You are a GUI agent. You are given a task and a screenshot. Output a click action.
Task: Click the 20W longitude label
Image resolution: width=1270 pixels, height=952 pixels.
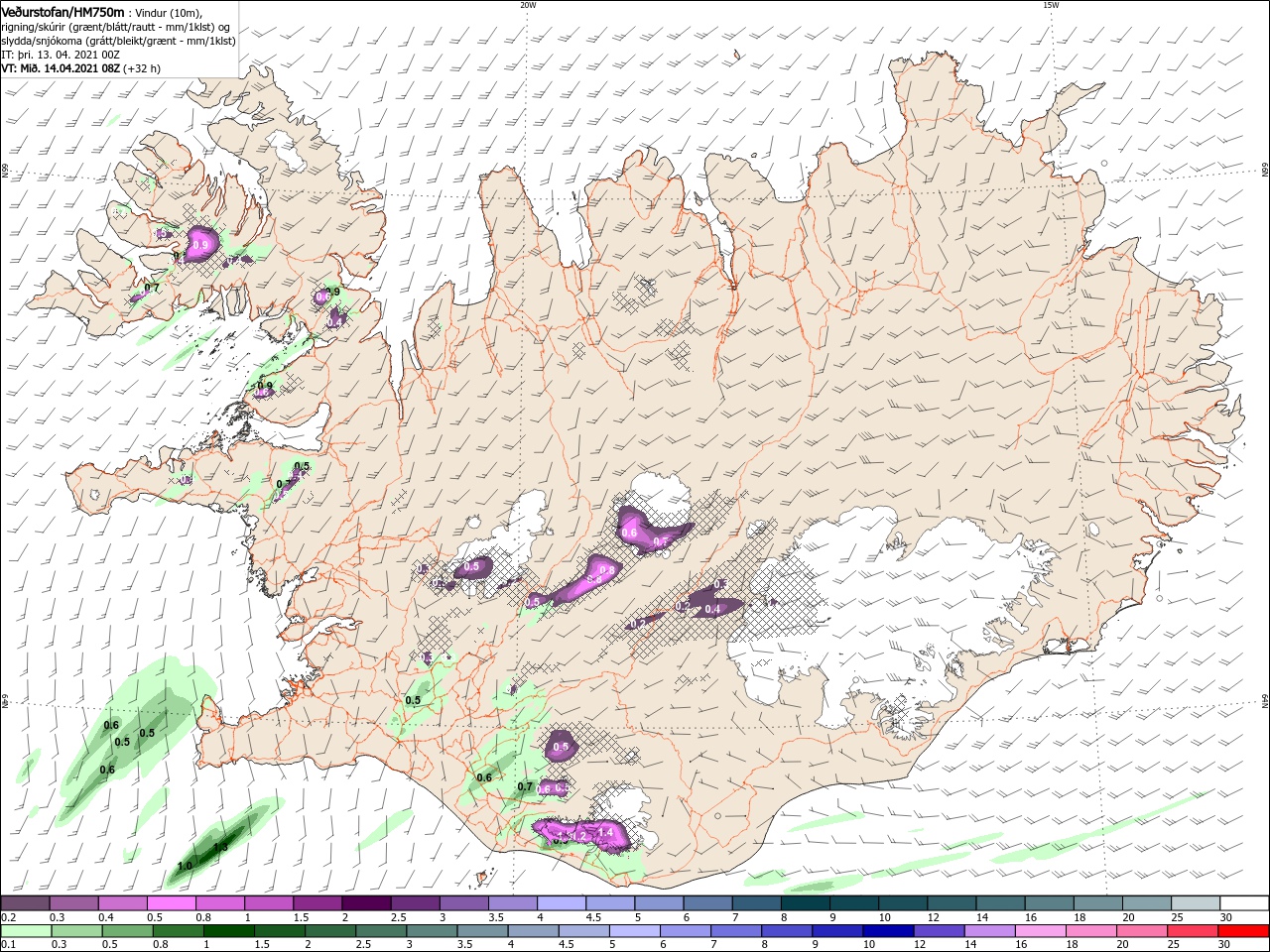pyautogui.click(x=528, y=5)
